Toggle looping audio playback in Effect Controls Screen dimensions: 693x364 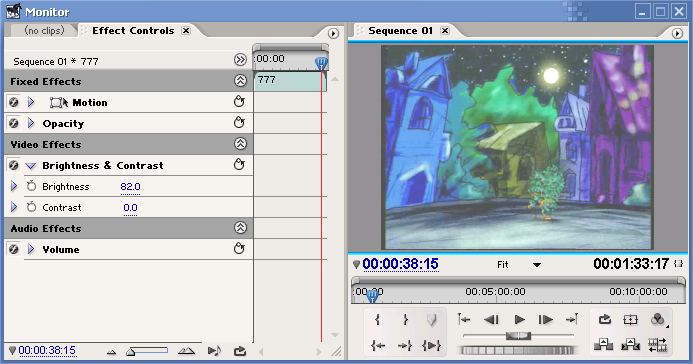point(240,351)
